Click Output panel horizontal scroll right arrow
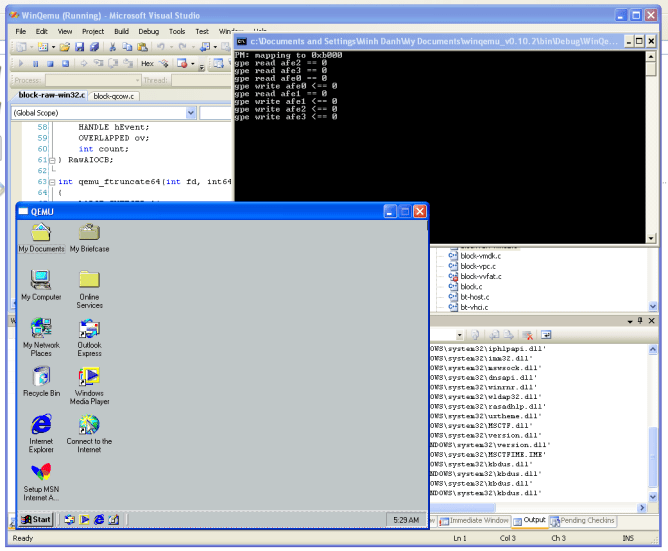 click(x=642, y=508)
